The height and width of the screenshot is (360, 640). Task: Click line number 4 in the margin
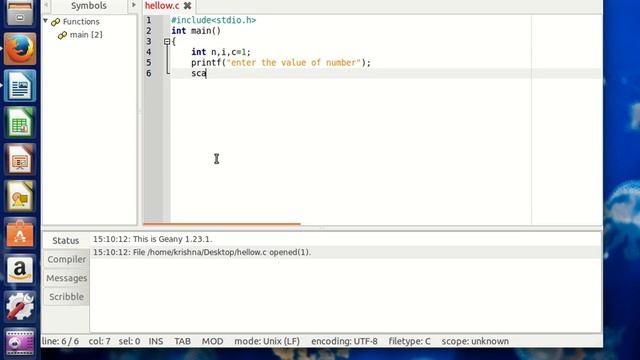[x=149, y=52]
